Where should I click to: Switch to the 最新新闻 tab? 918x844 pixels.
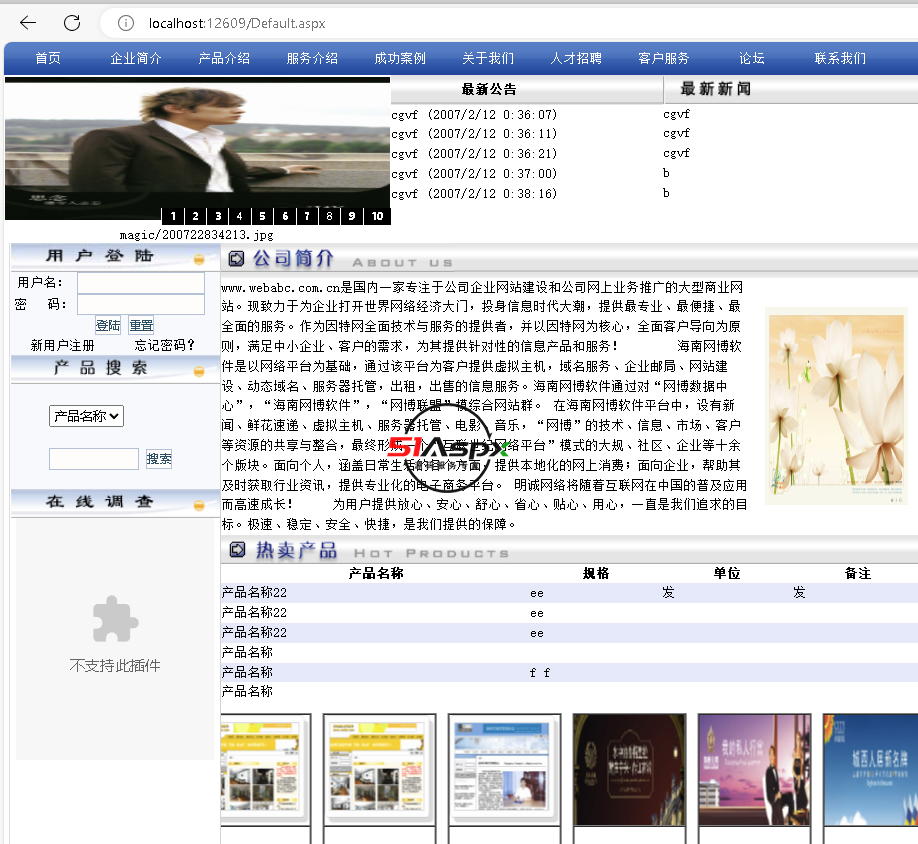[x=715, y=89]
